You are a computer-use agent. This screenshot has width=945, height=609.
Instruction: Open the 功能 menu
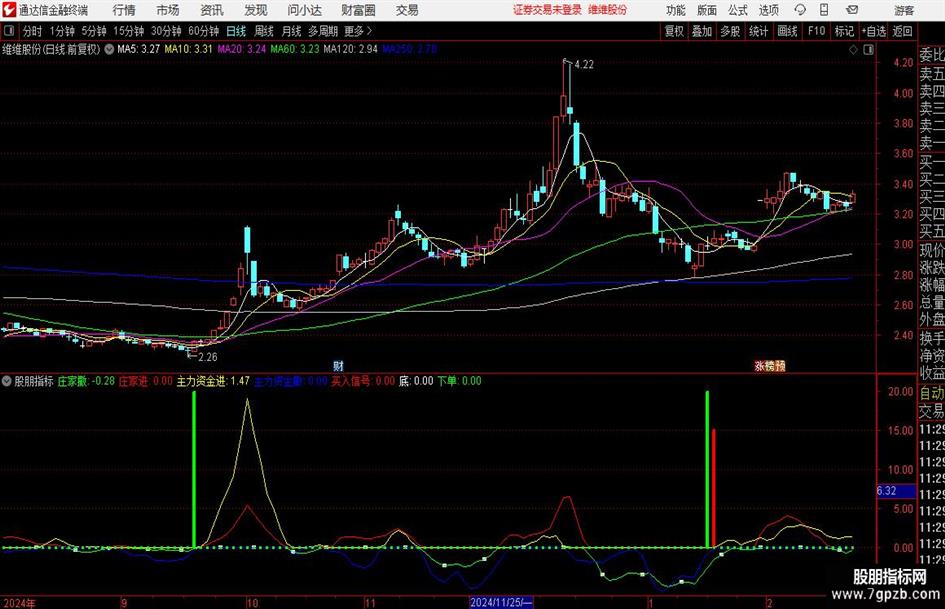[676, 10]
